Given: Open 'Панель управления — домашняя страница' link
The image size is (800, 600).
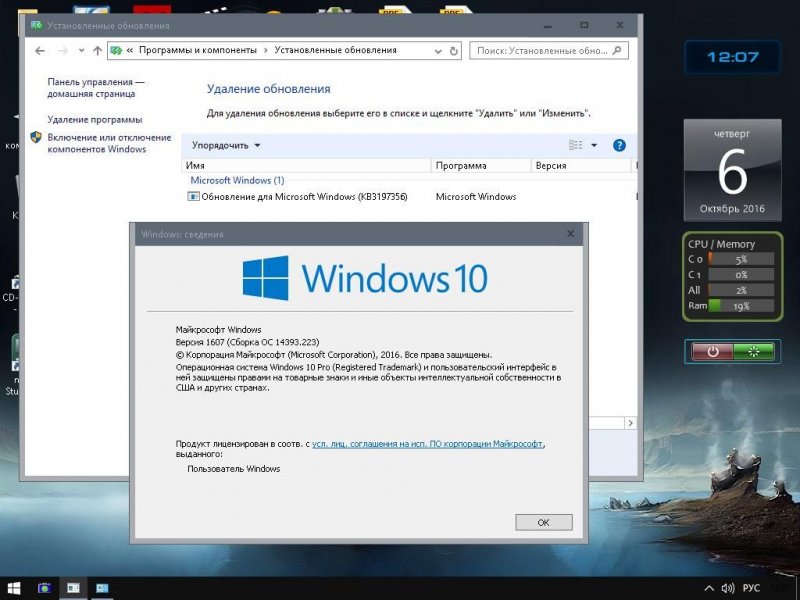Looking at the screenshot, I should (96, 88).
